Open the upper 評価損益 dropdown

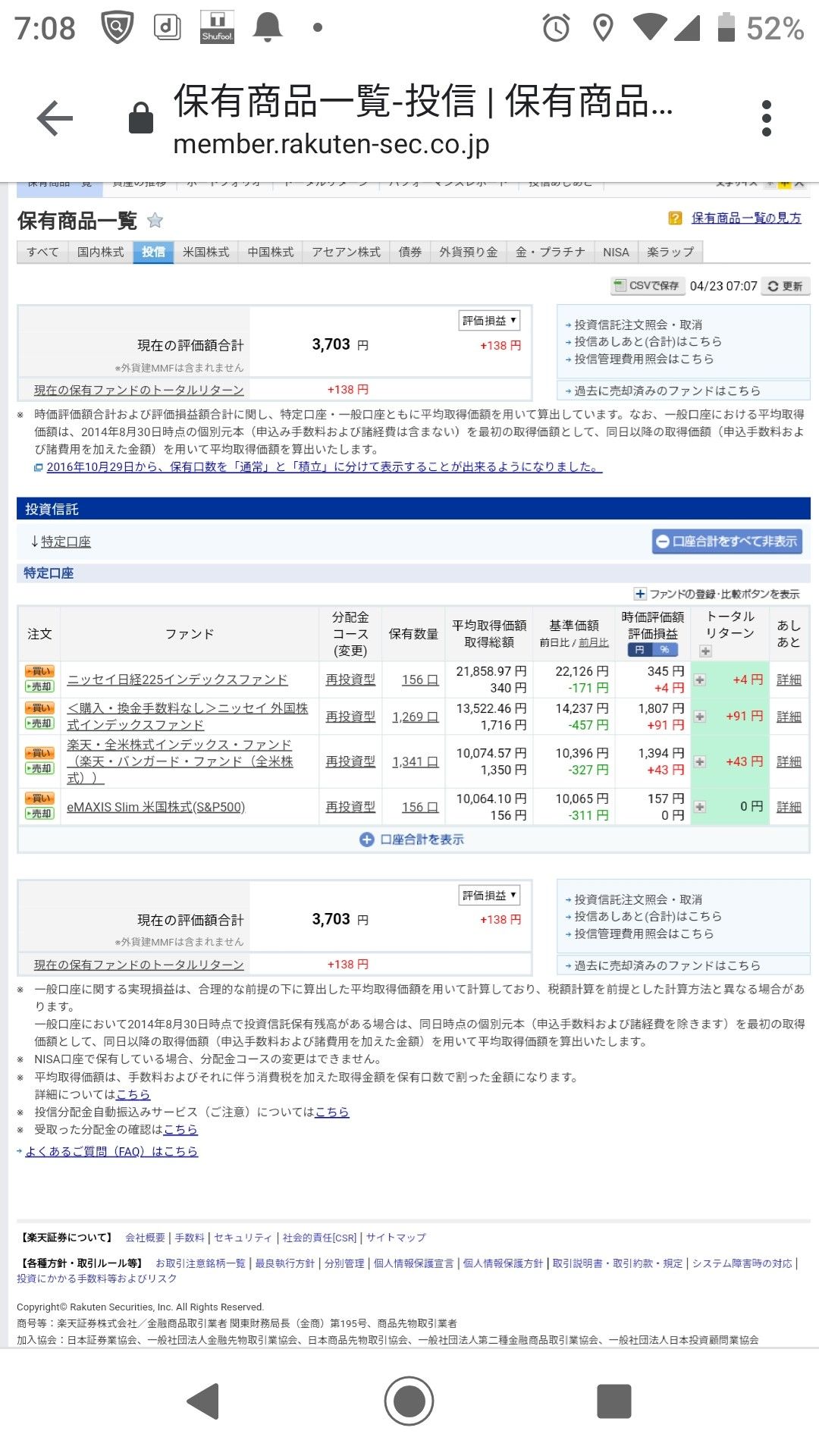coord(489,321)
